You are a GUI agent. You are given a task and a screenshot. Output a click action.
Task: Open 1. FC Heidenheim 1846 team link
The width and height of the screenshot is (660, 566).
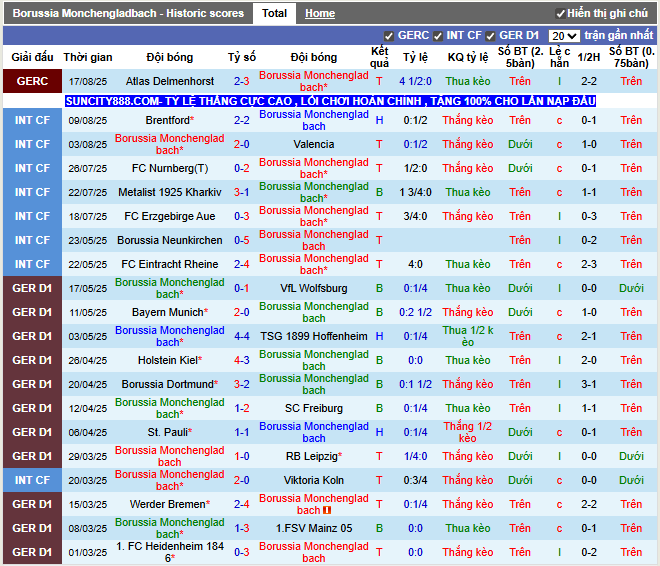coord(170,552)
